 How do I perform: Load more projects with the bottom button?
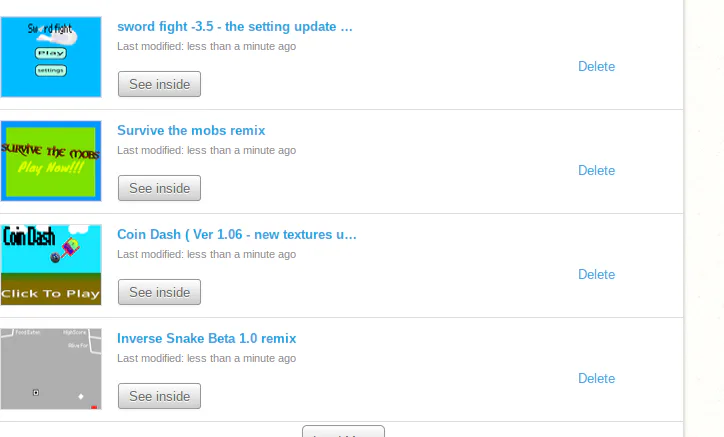pyautogui.click(x=343, y=431)
